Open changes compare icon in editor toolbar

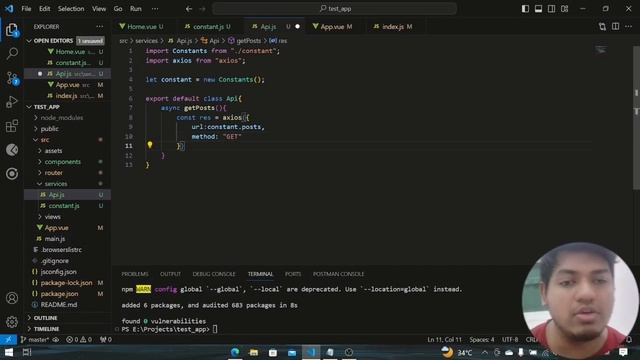[602, 27]
